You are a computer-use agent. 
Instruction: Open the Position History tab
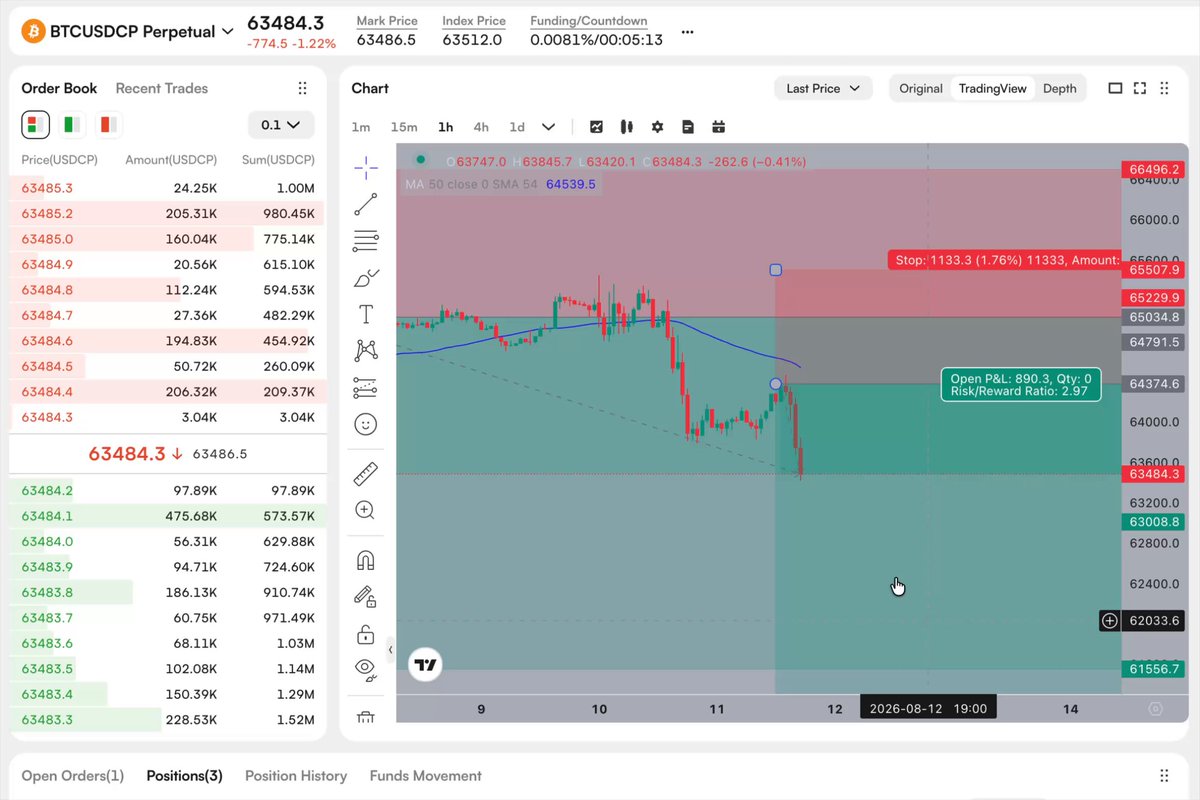pos(296,775)
